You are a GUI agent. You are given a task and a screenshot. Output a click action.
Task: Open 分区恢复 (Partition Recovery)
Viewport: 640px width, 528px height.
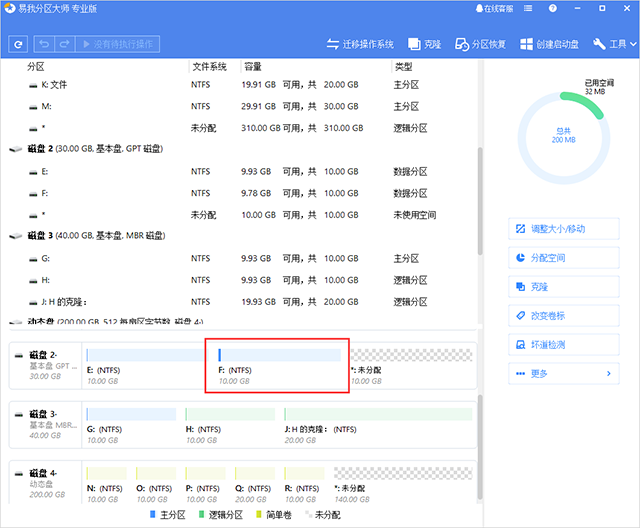point(481,44)
